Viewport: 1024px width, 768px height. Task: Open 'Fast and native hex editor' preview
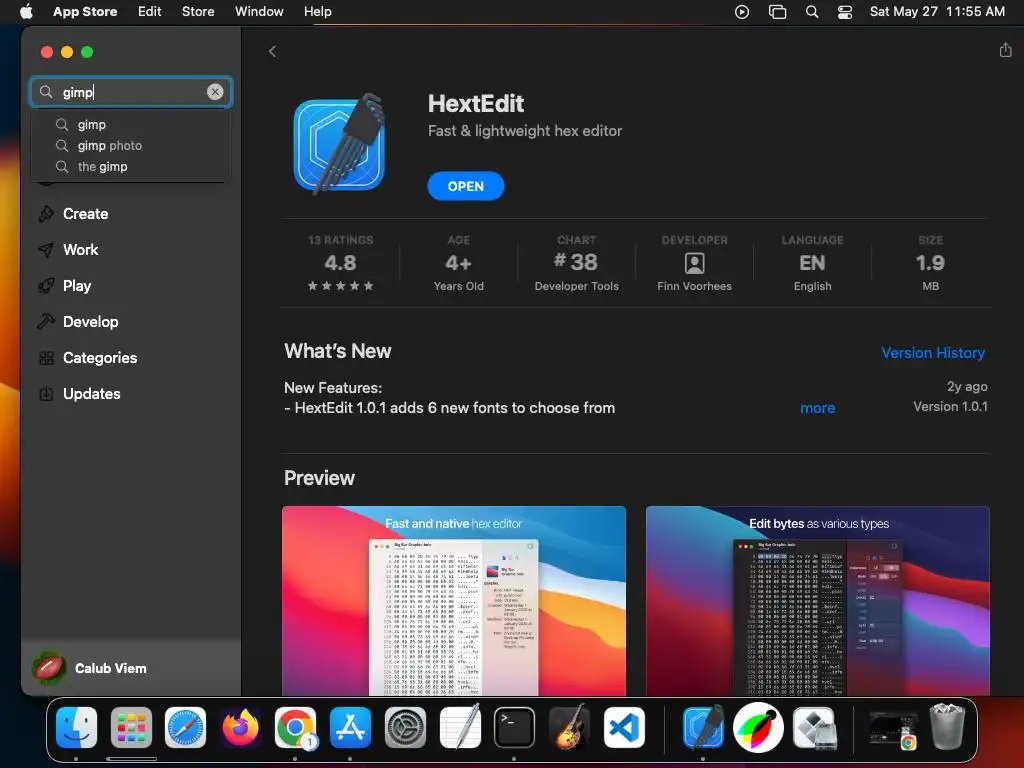coord(454,601)
